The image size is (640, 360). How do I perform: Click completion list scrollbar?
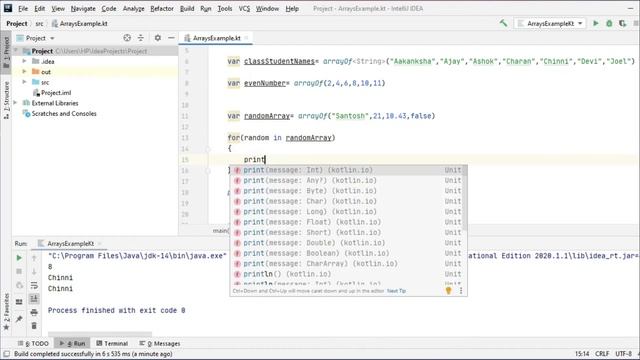465,198
